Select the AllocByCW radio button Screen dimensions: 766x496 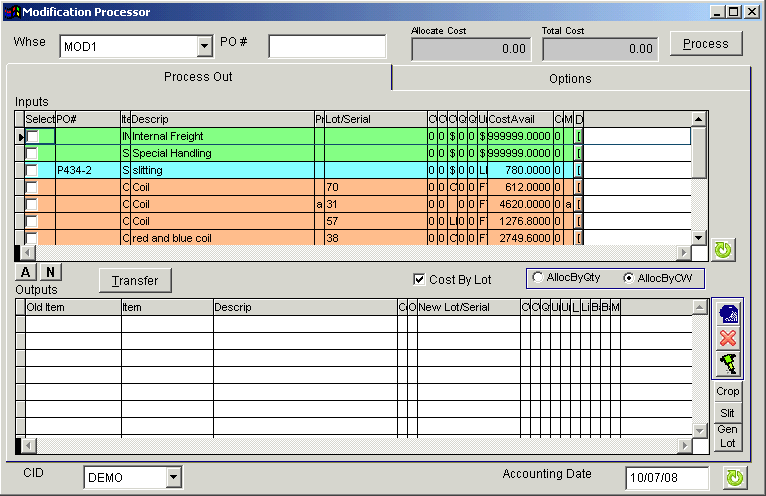click(627, 278)
